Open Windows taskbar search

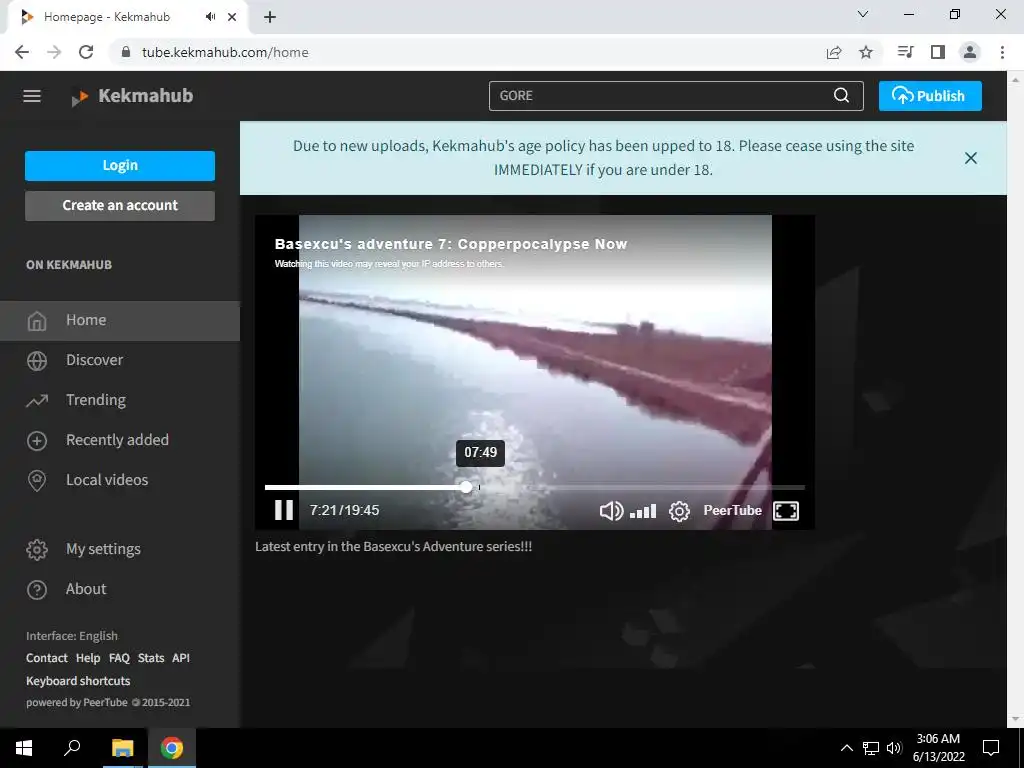coord(72,748)
